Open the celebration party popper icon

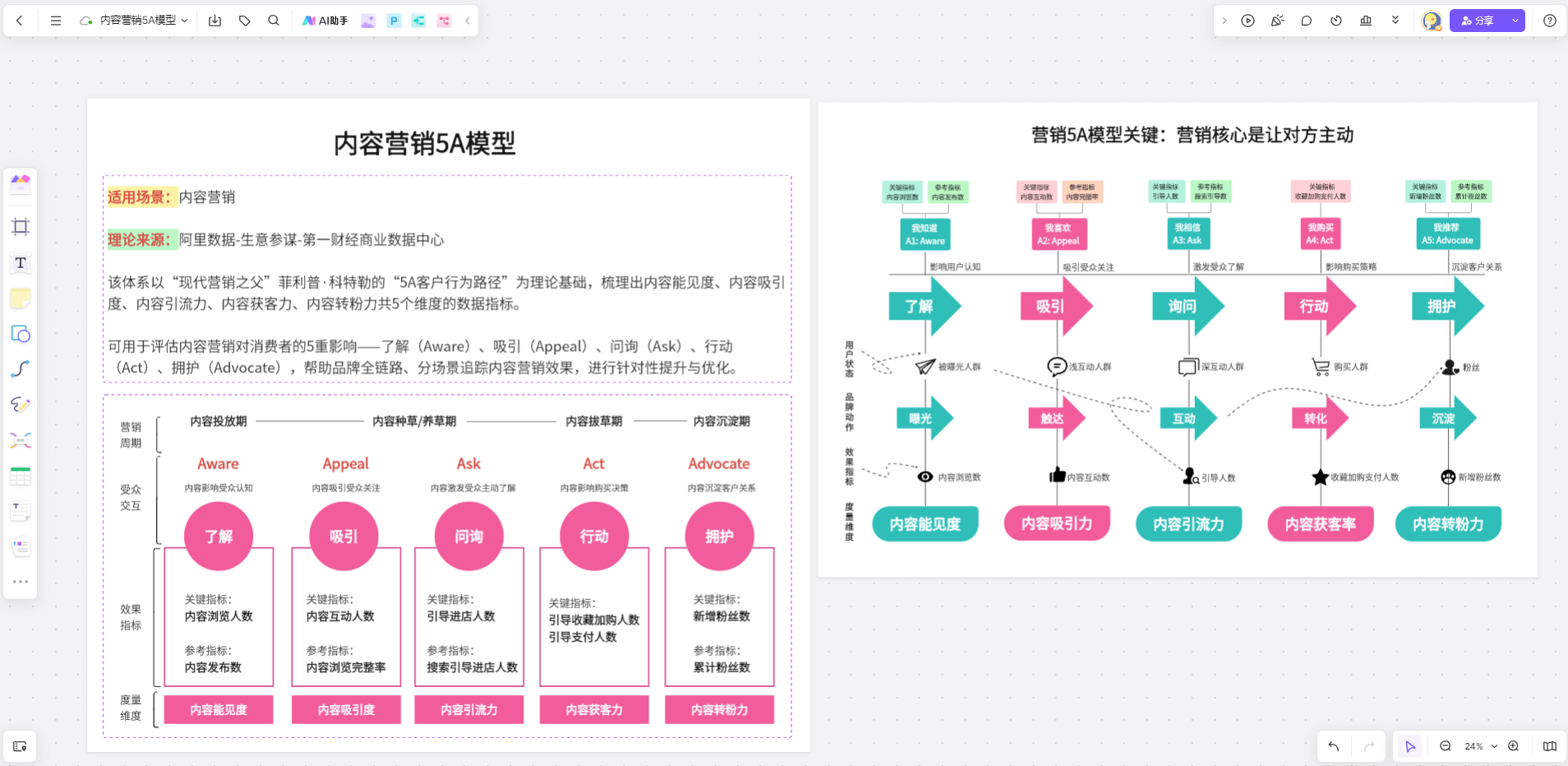pos(1277,21)
